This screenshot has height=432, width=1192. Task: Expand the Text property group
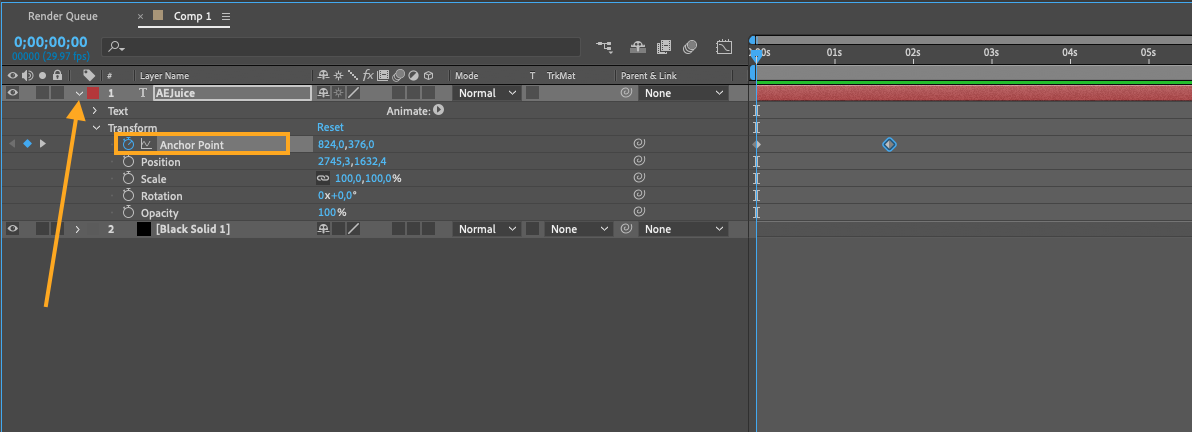pos(95,111)
